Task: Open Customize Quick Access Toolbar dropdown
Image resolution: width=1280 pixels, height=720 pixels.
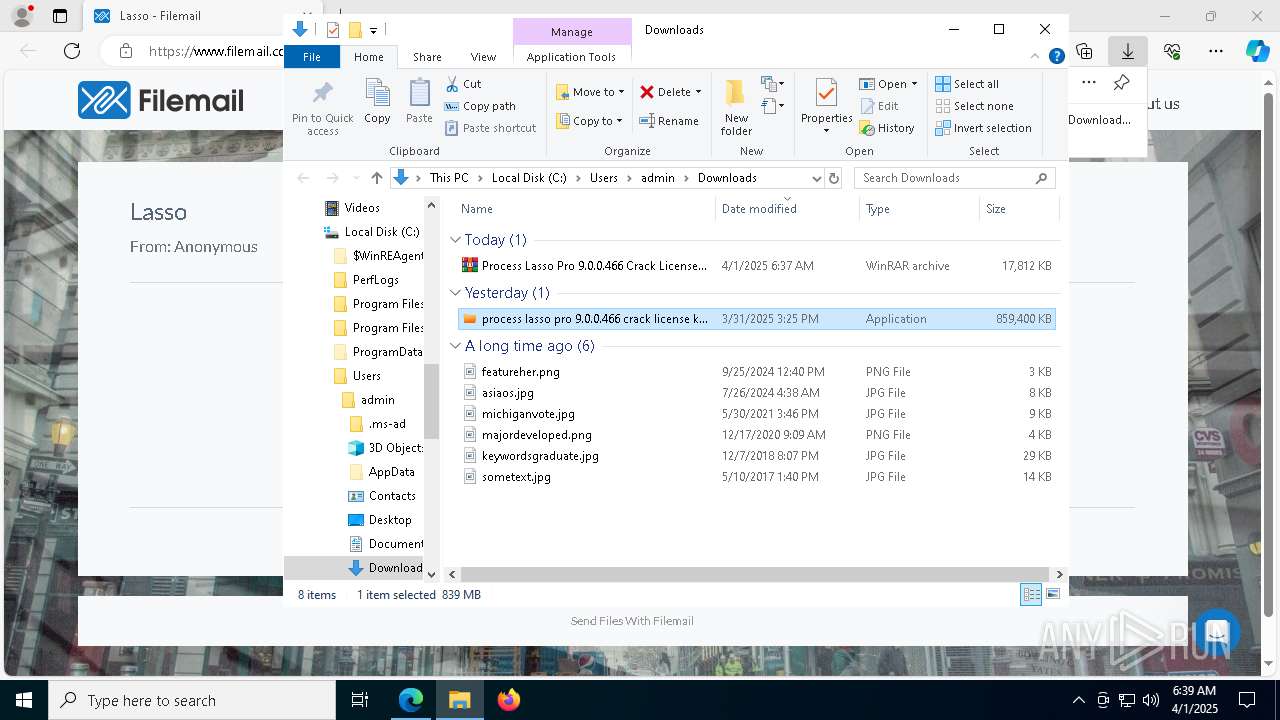Action: tap(373, 30)
